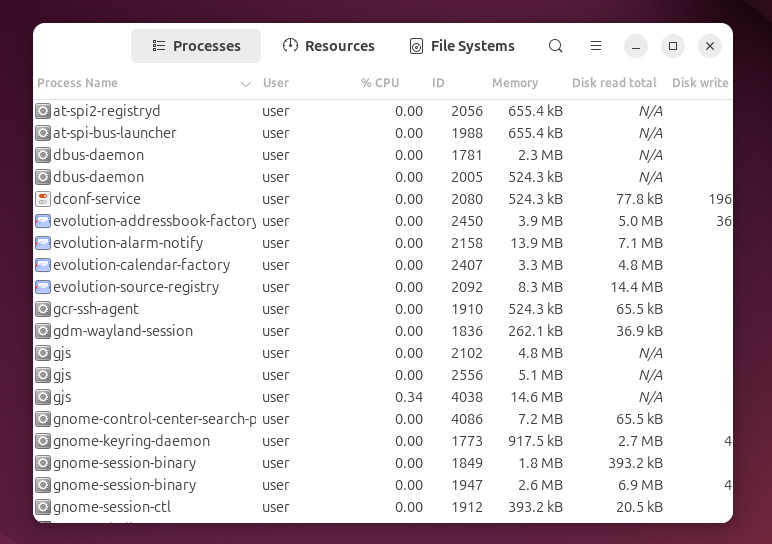Click the icon of gjs ID 4038

click(x=43, y=397)
